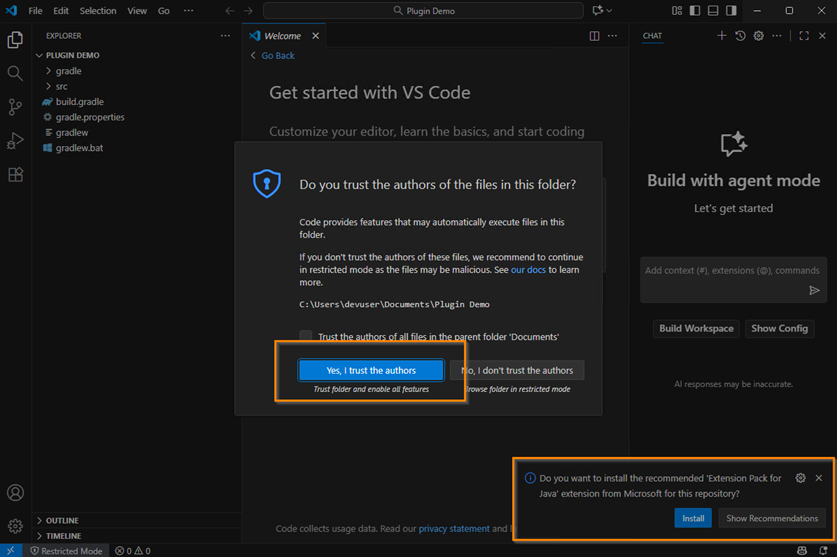Open the Copilot dropdown in title bar
837x557 pixels.
602,11
